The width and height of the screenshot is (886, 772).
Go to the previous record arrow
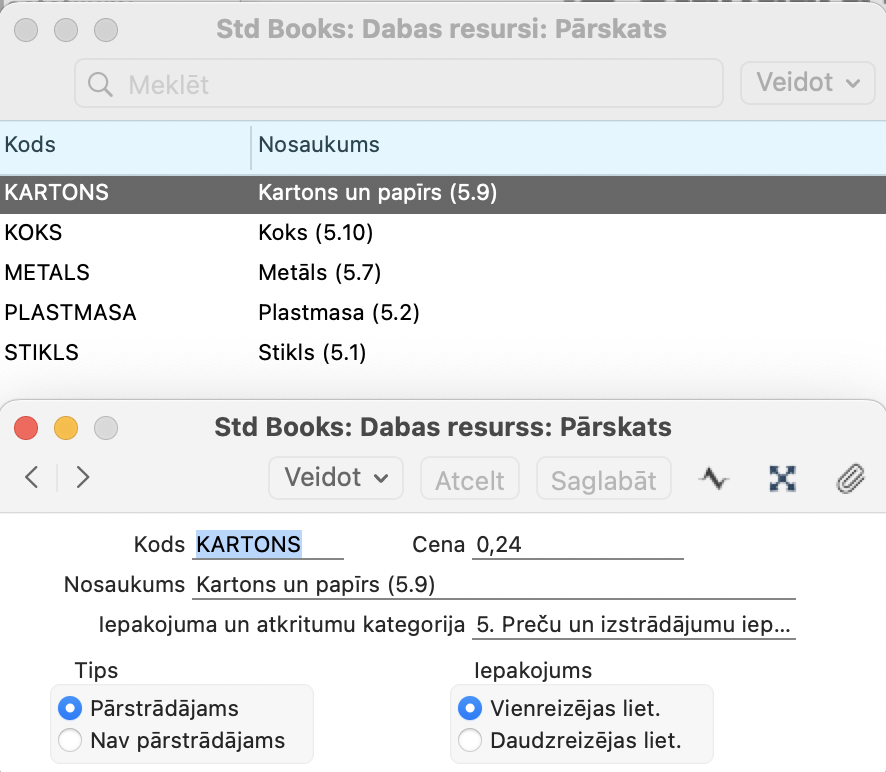[32, 478]
